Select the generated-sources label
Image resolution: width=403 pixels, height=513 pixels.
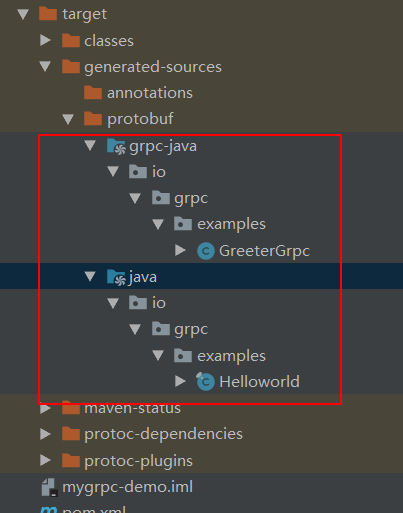click(x=153, y=67)
